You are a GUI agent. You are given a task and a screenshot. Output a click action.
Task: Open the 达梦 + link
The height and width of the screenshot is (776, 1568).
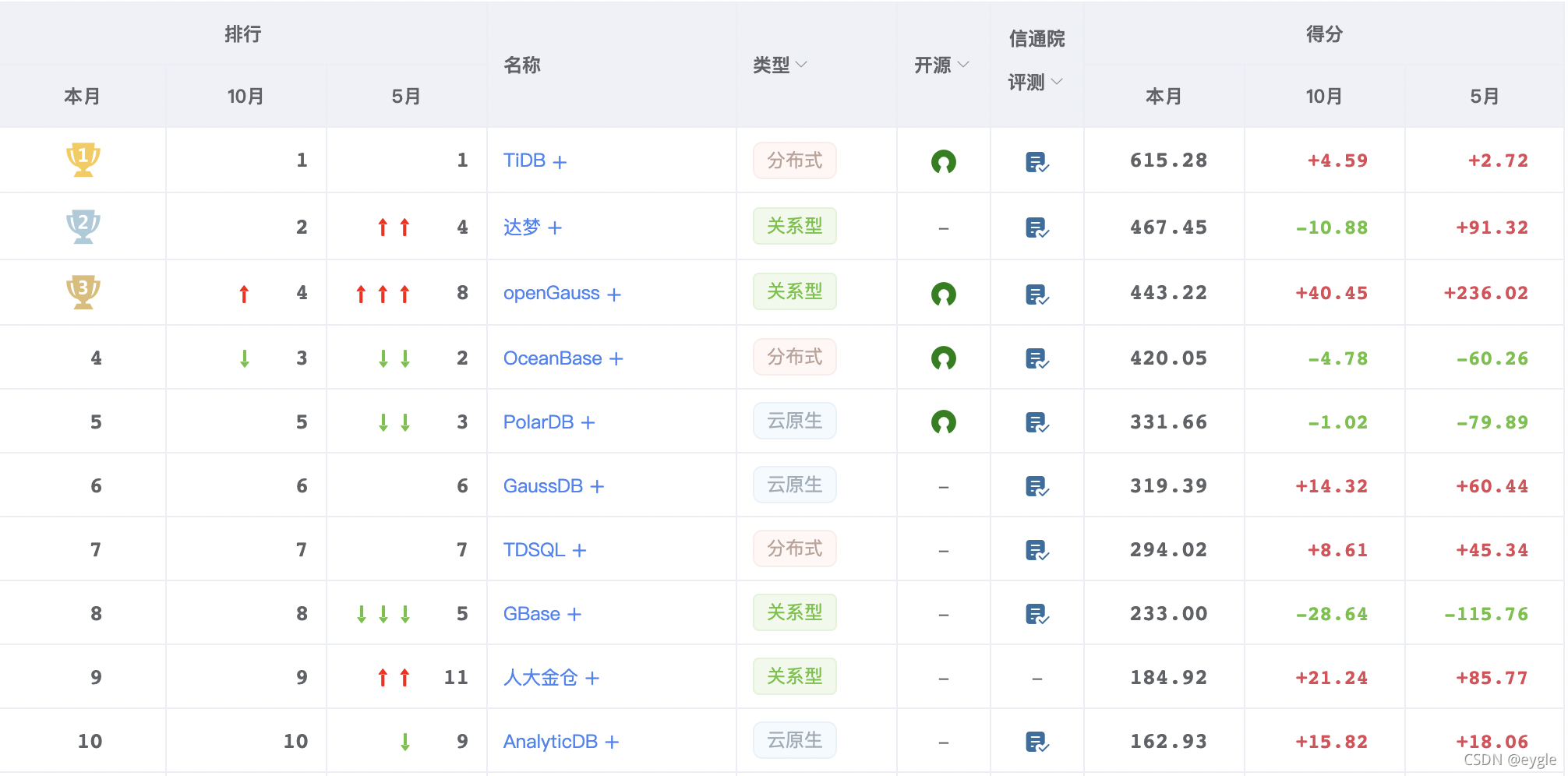532,228
